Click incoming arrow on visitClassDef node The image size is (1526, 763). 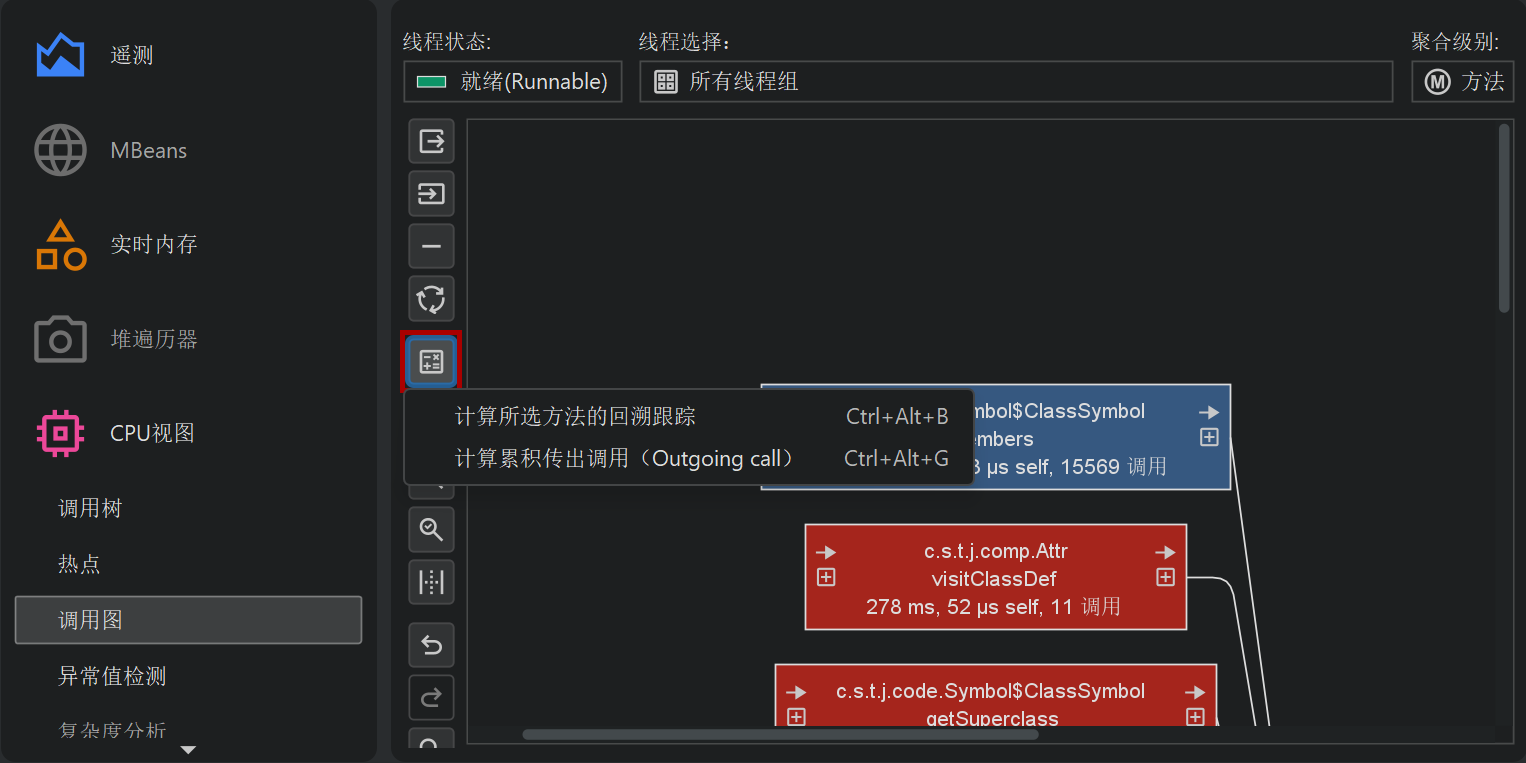pyautogui.click(x=826, y=552)
